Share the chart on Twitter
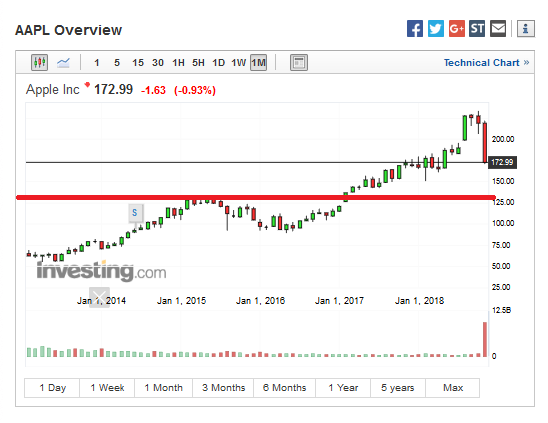The width and height of the screenshot is (548, 423). click(x=436, y=28)
